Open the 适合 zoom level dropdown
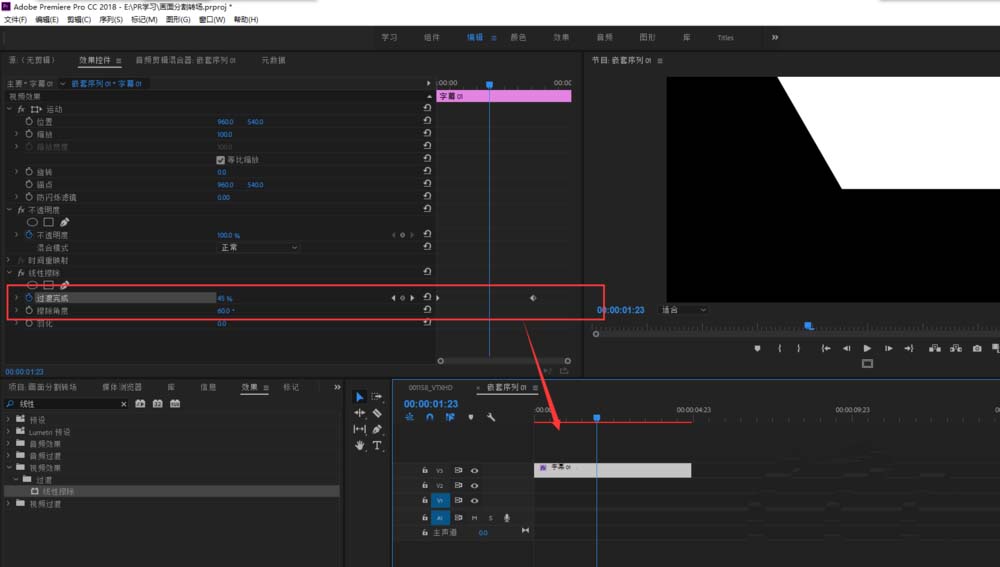Viewport: 1000px width, 567px height. (684, 310)
